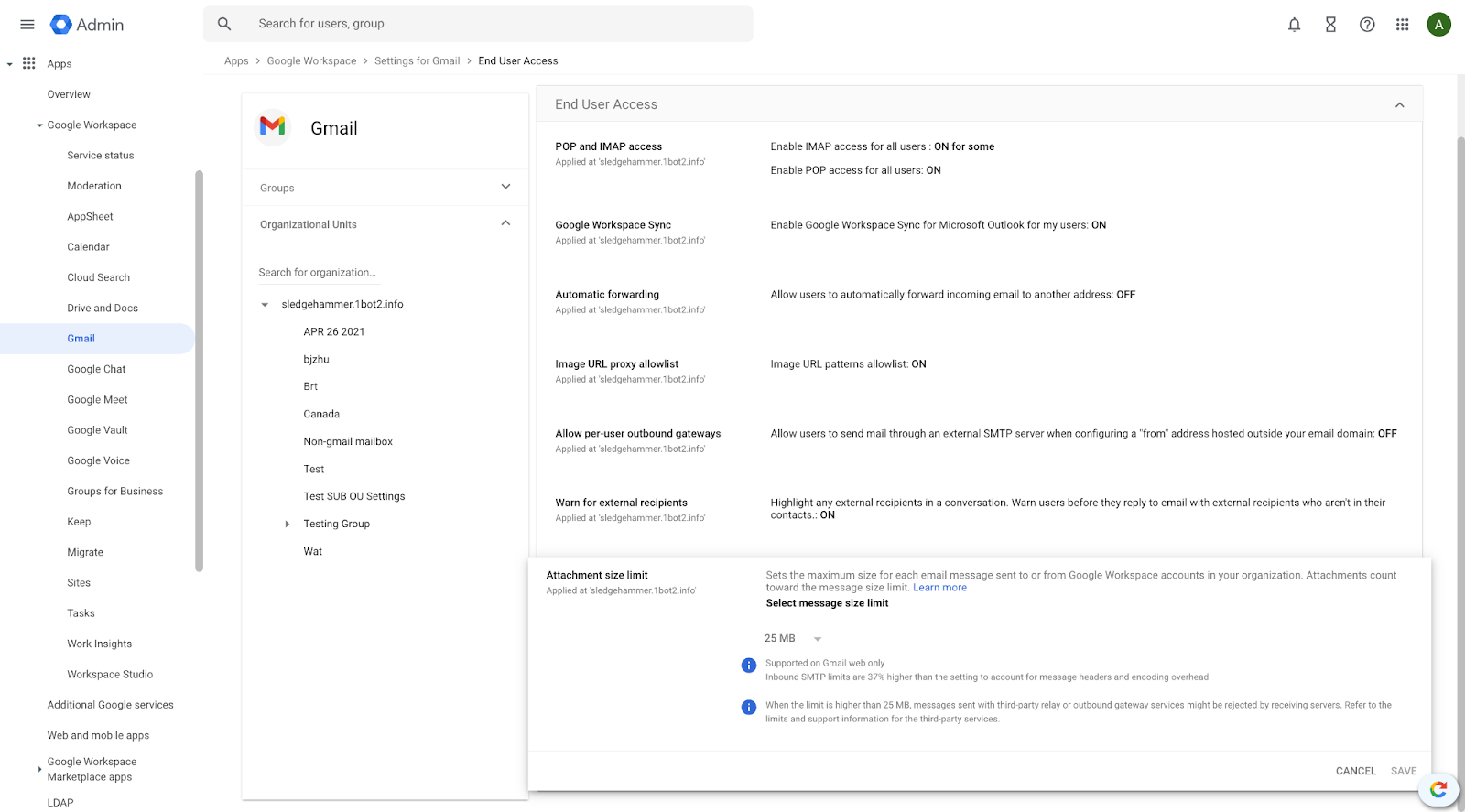This screenshot has height=812, width=1465.
Task: Select the Canada organizational unit
Action: coord(321,414)
